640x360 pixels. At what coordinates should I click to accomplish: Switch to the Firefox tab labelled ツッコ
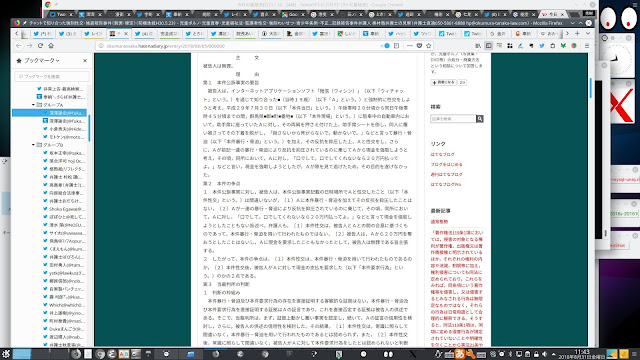click(423, 33)
